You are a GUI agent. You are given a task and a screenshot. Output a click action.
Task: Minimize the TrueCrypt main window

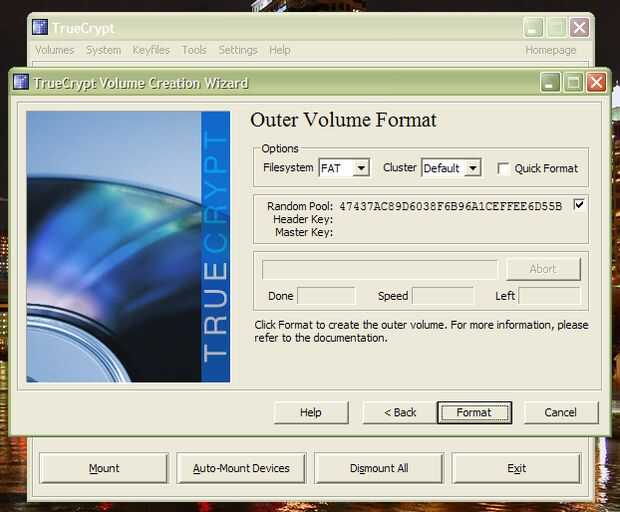coord(533,27)
